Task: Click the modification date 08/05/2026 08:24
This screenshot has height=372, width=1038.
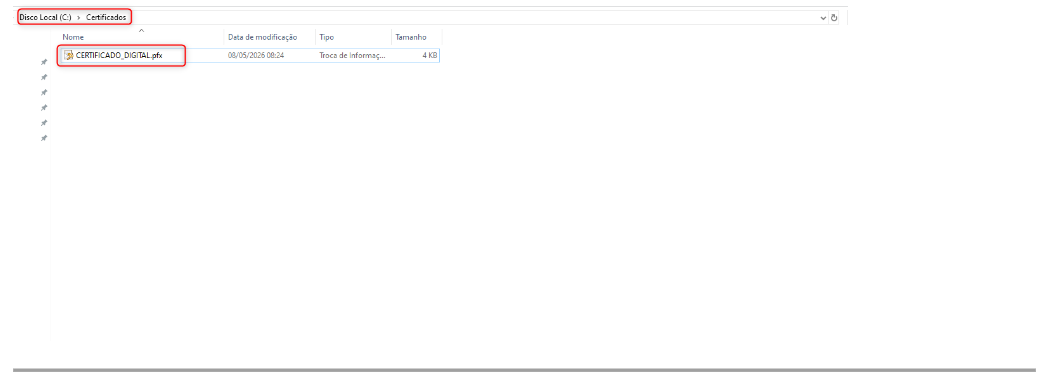Action: tap(256, 56)
